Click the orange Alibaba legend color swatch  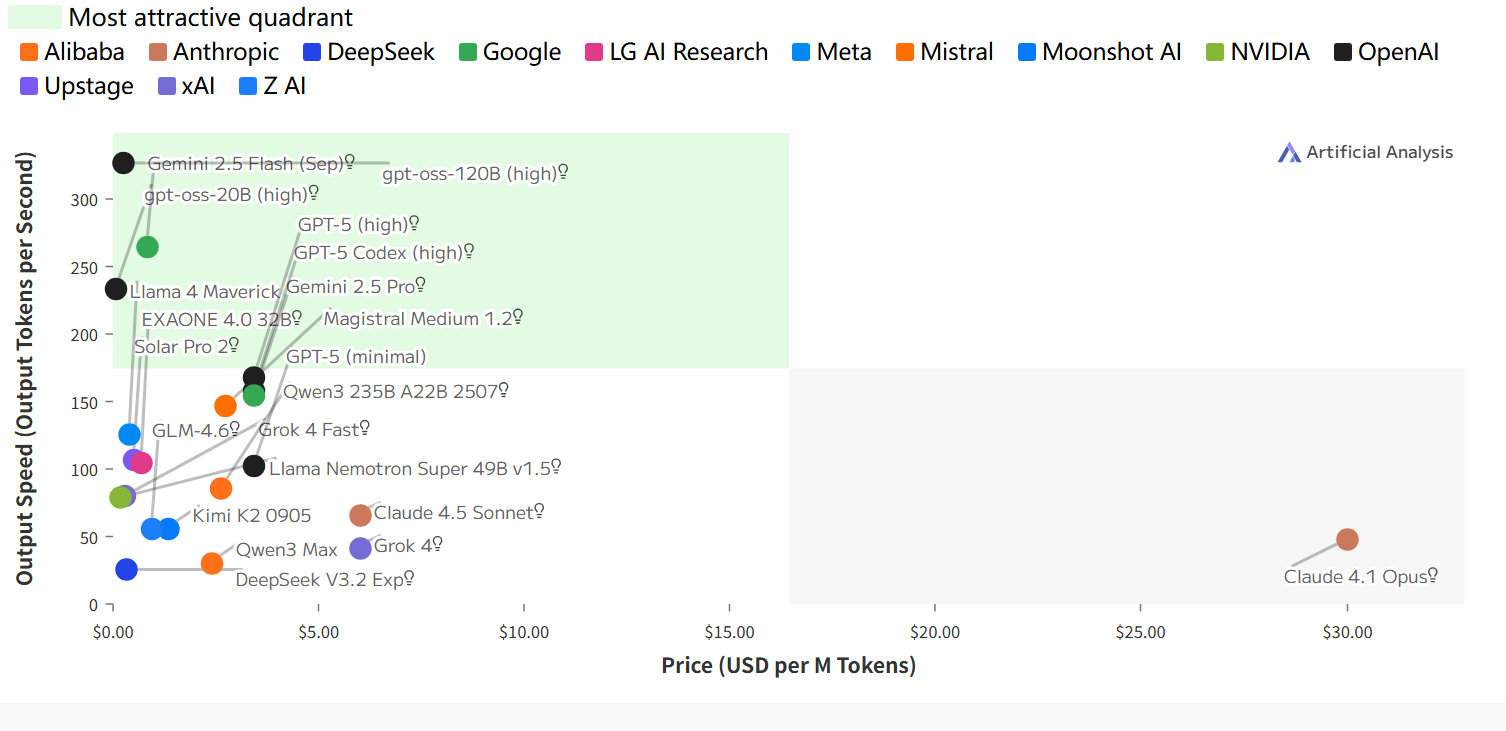pyautogui.click(x=29, y=52)
